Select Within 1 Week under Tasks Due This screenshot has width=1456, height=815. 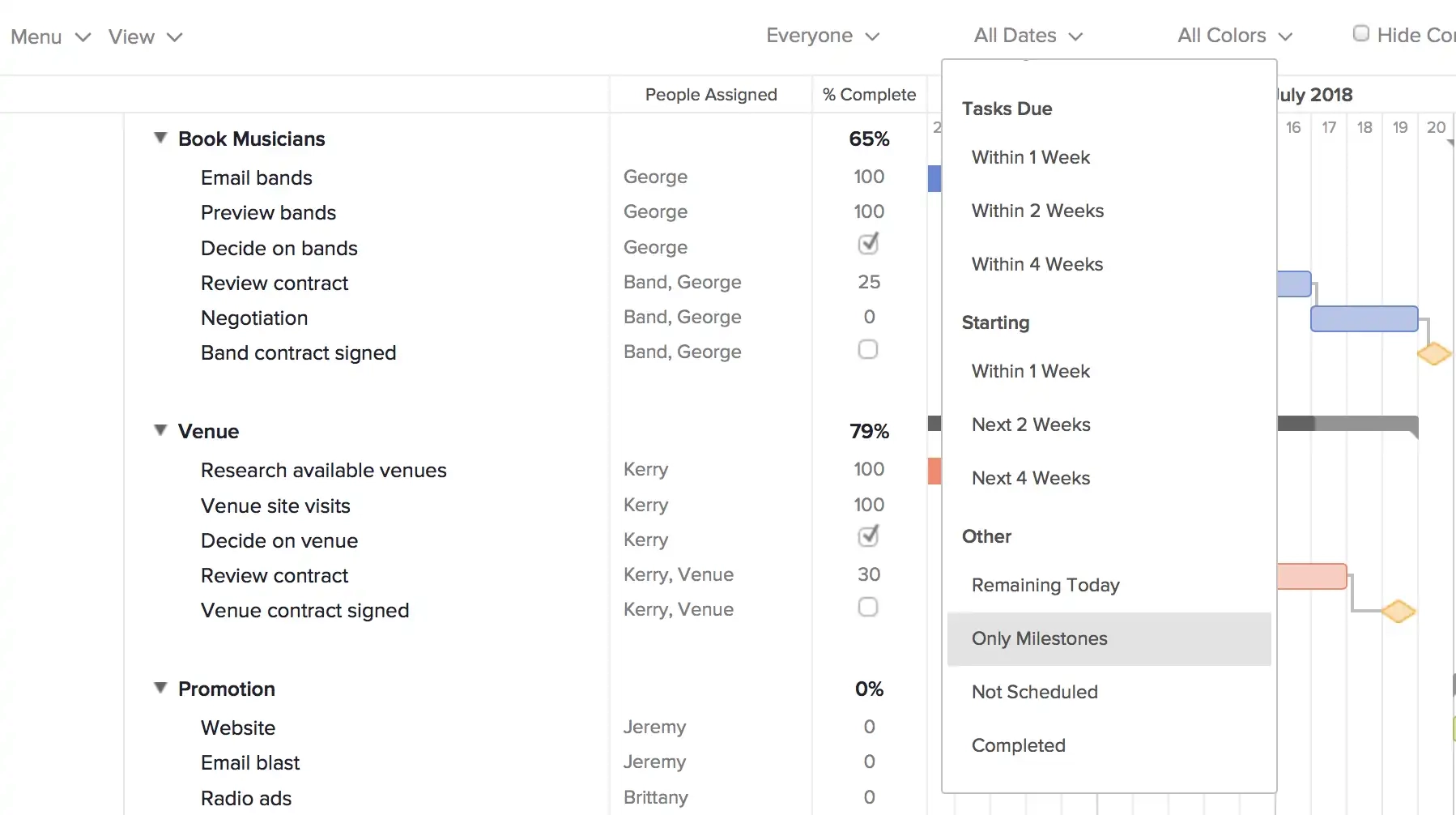1030,157
